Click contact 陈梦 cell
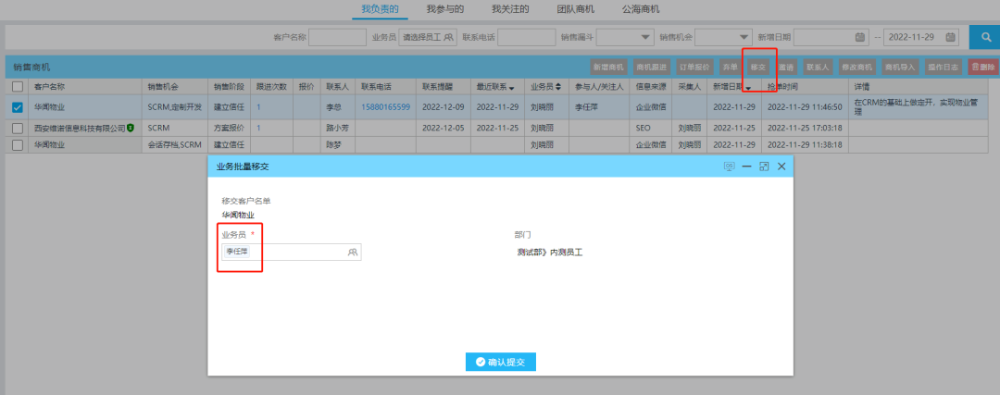 (338, 145)
